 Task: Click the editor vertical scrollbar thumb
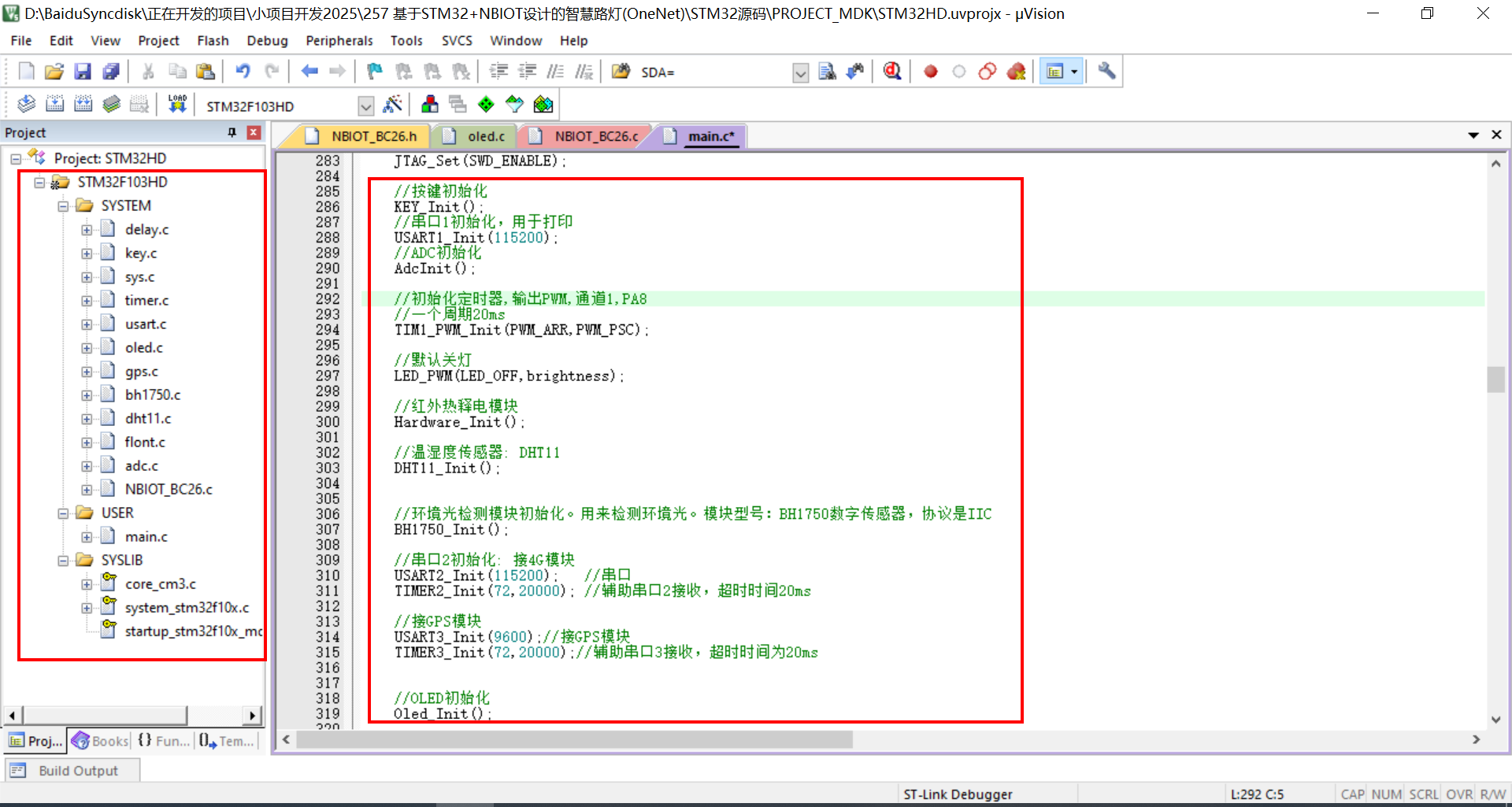[1495, 379]
